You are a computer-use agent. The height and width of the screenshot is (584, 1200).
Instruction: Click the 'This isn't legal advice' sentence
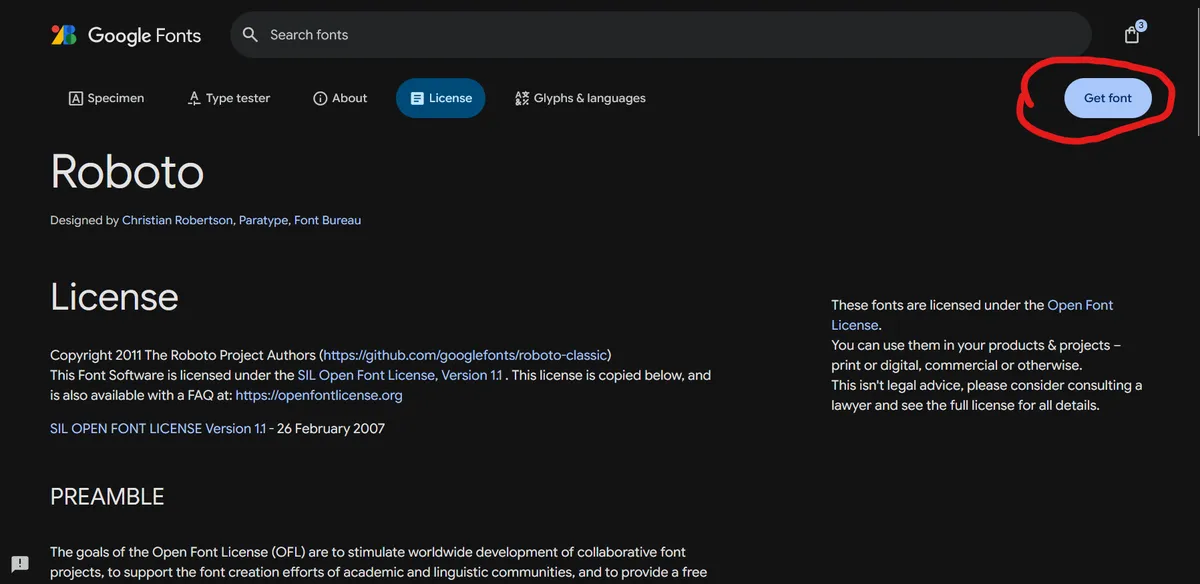click(x=986, y=395)
